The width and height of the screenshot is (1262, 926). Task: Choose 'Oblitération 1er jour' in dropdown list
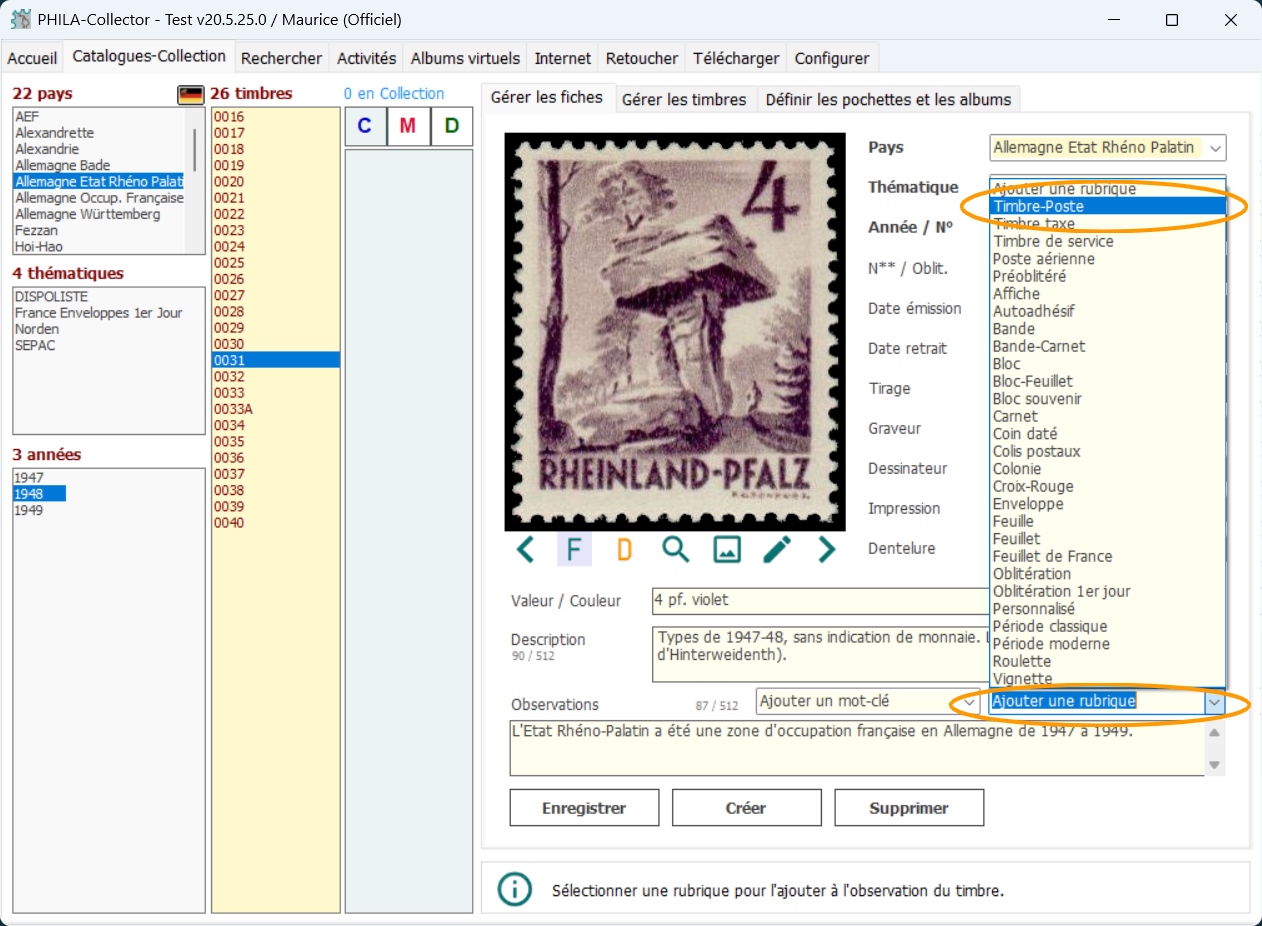(x=1108, y=591)
